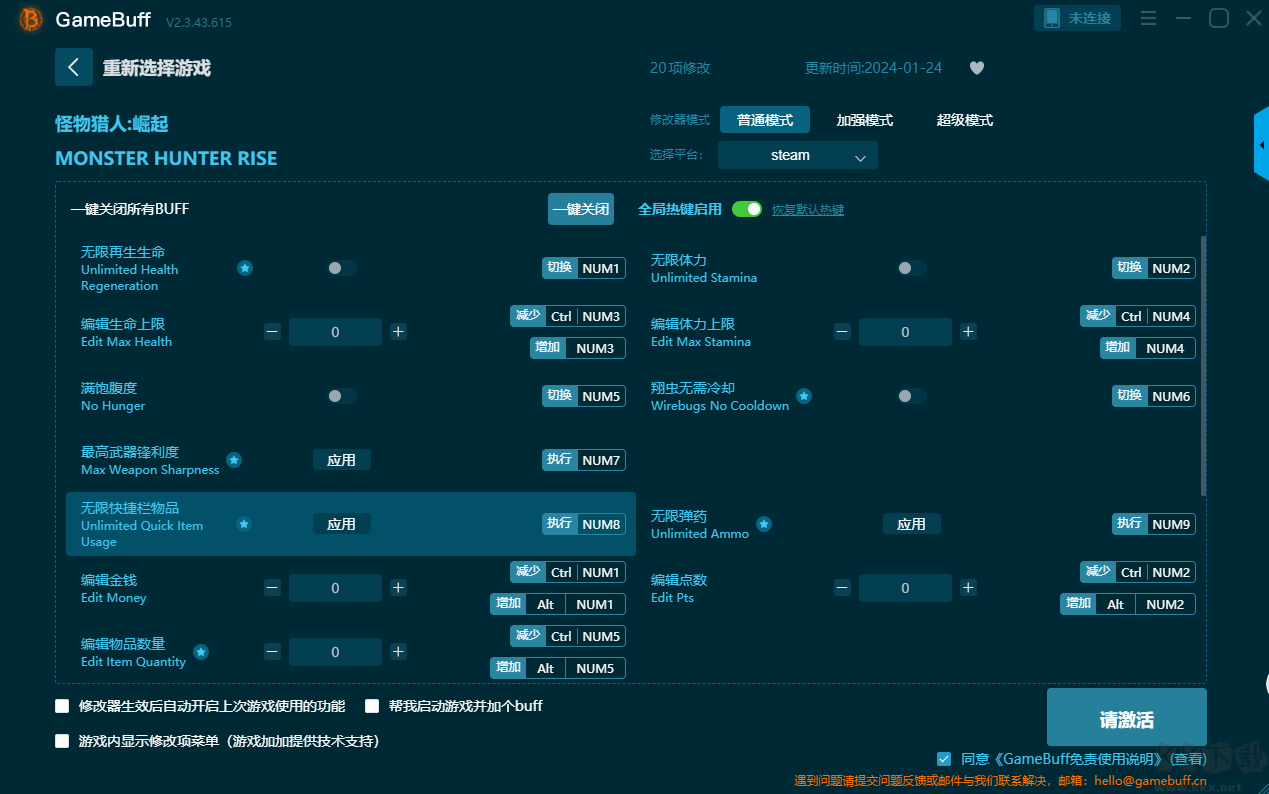1269x794 pixels.
Task: Click star icon next to Wirebugs No Cooldown
Action: point(804,396)
